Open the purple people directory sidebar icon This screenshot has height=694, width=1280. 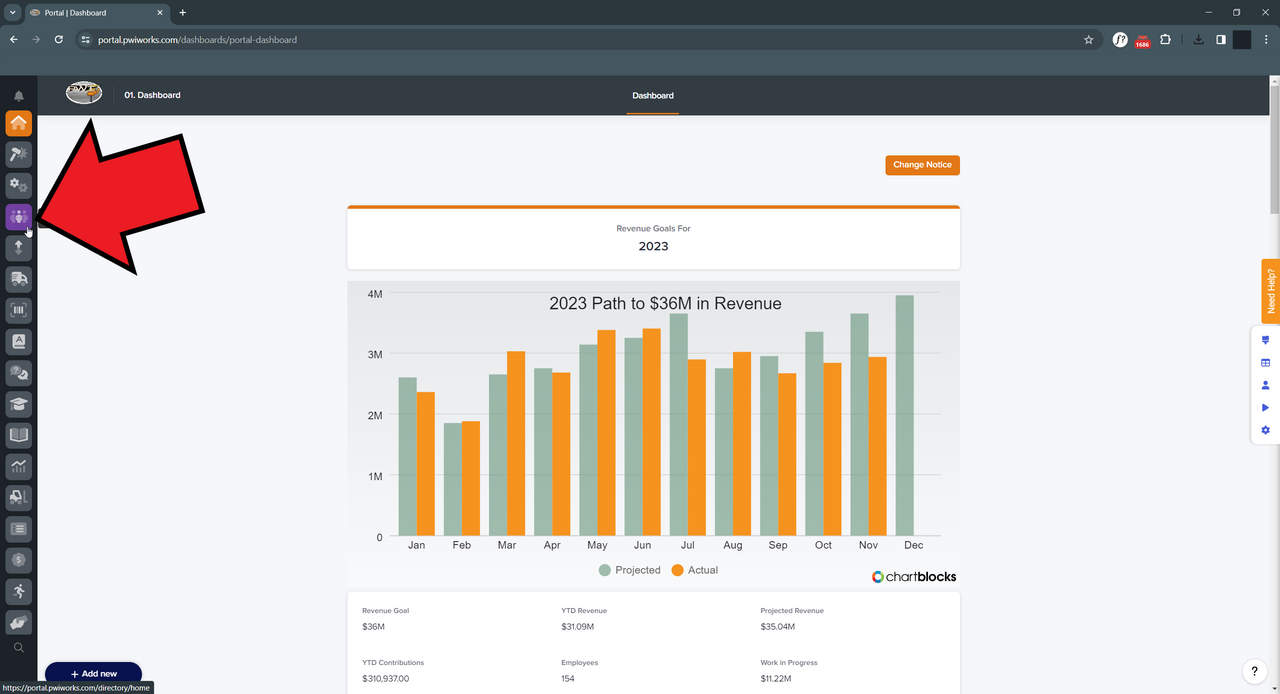click(x=18, y=217)
